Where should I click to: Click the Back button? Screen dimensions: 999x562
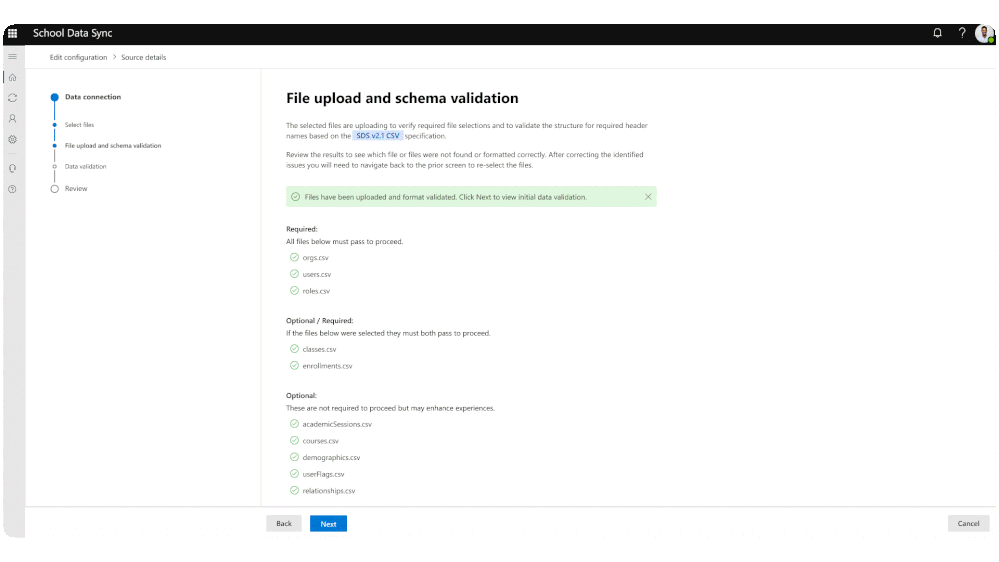coord(284,524)
